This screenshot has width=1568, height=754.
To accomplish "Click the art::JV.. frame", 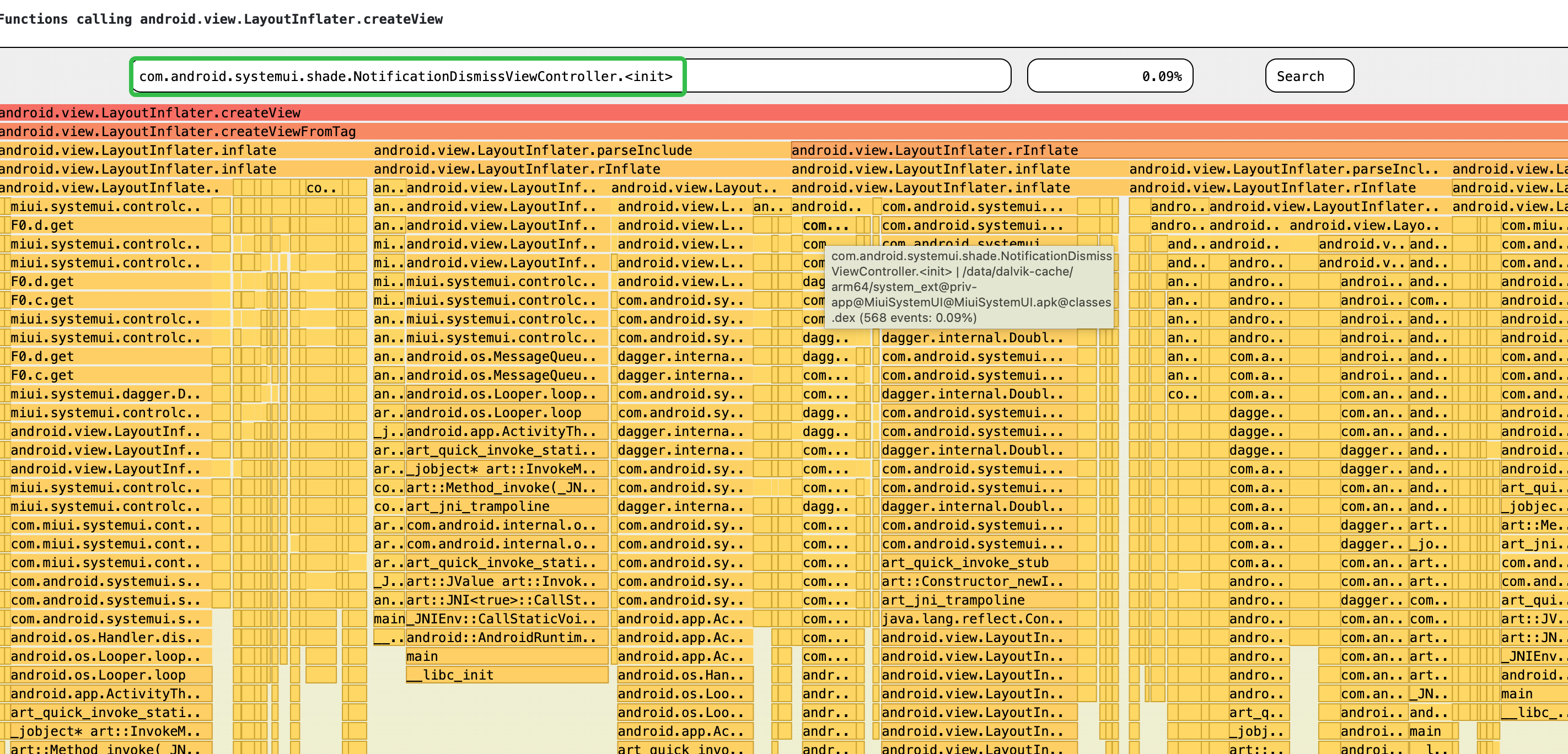I will [x=1534, y=619].
